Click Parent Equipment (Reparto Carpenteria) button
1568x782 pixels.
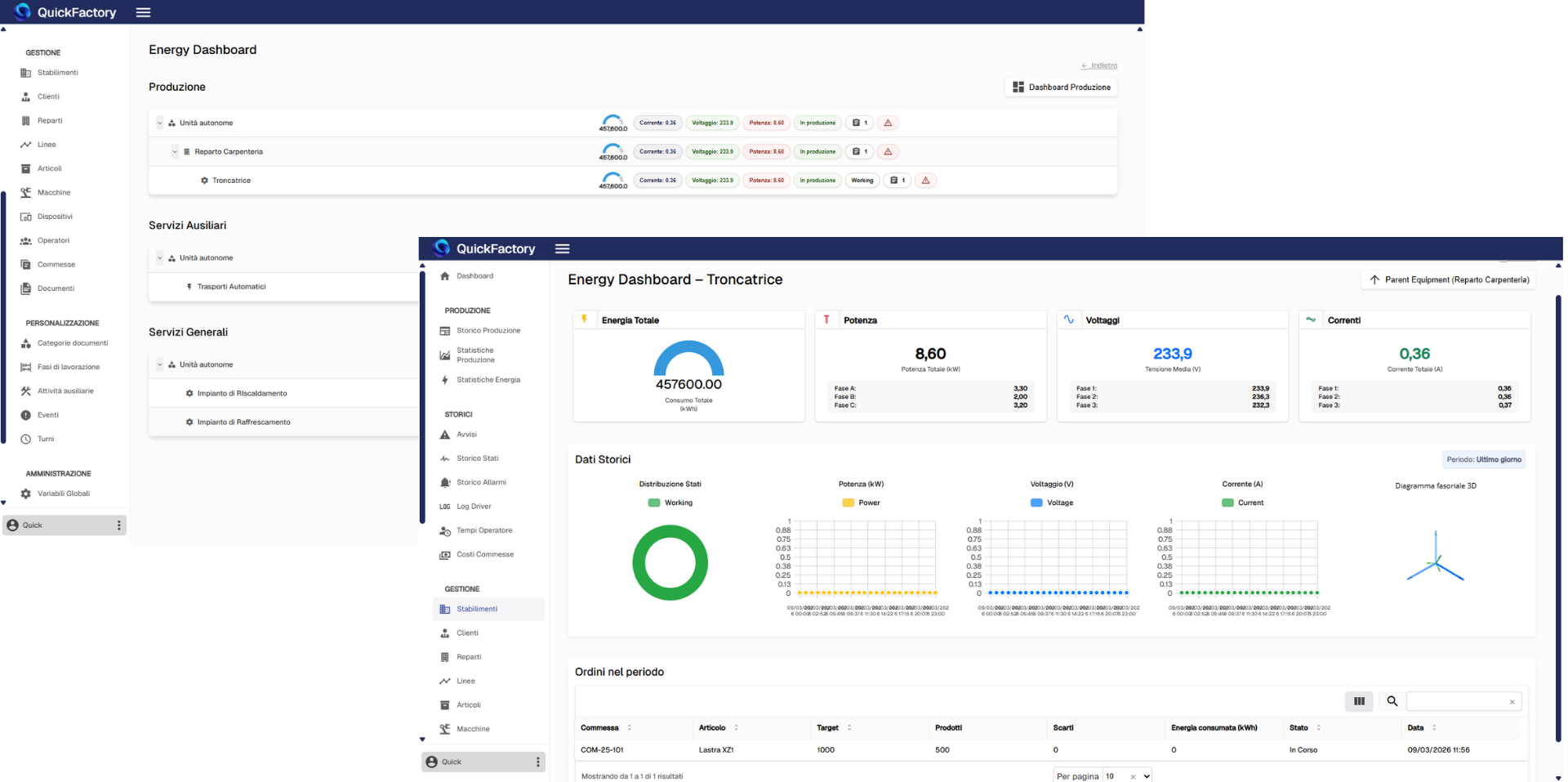click(x=1449, y=280)
